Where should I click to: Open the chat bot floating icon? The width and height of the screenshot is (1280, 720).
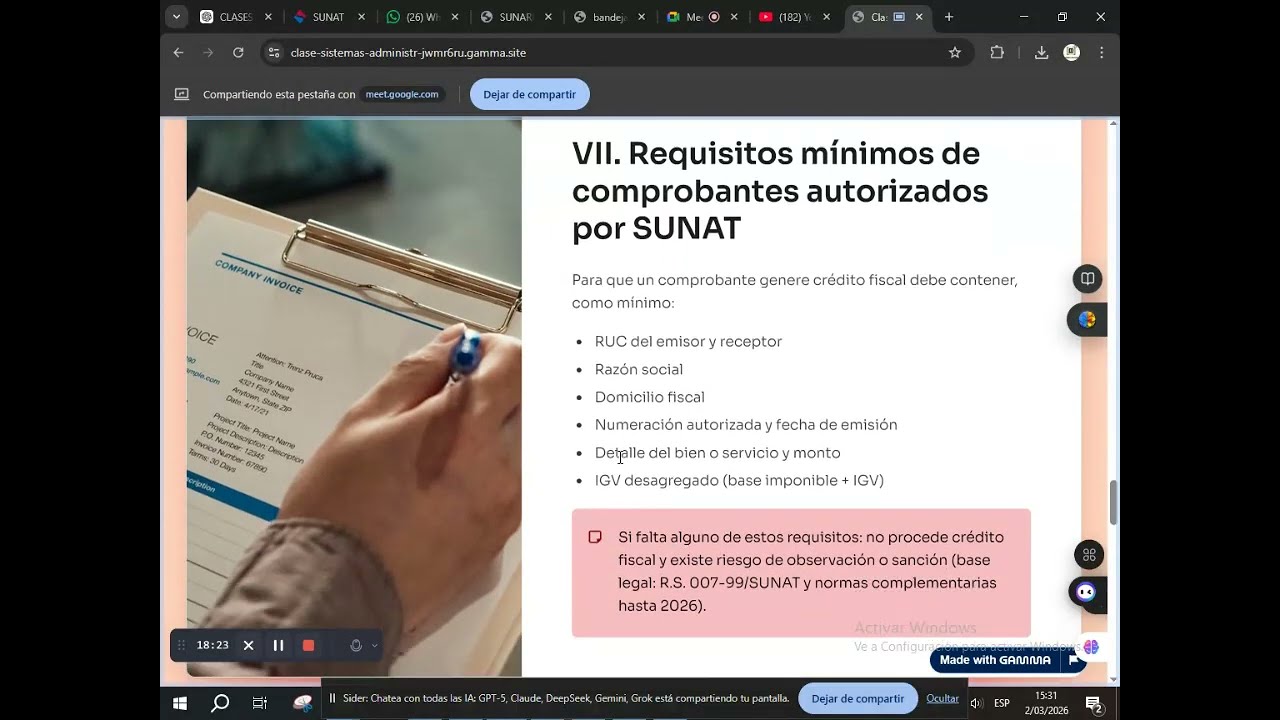pos(1086,592)
